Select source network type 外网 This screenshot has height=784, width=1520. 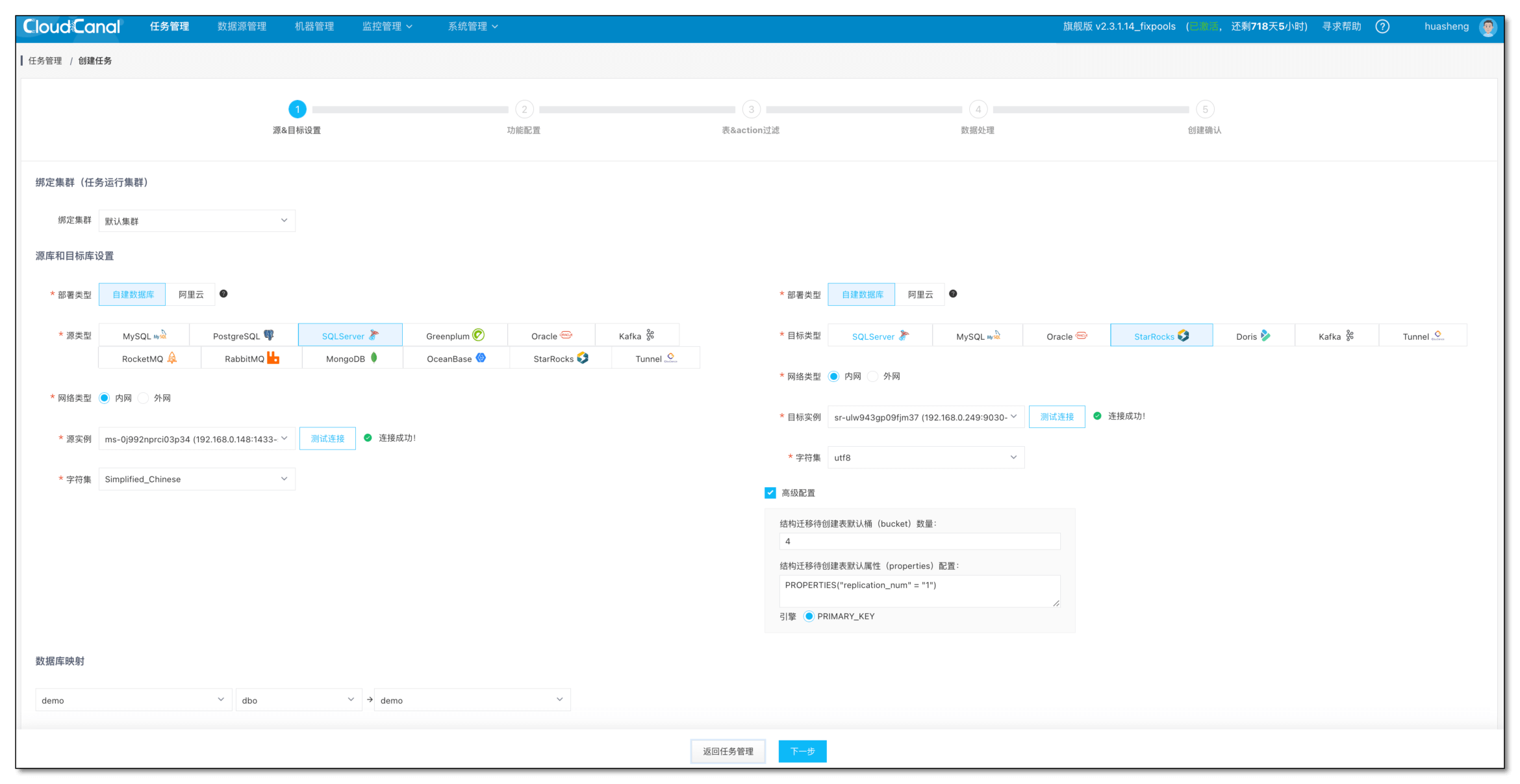tap(144, 398)
